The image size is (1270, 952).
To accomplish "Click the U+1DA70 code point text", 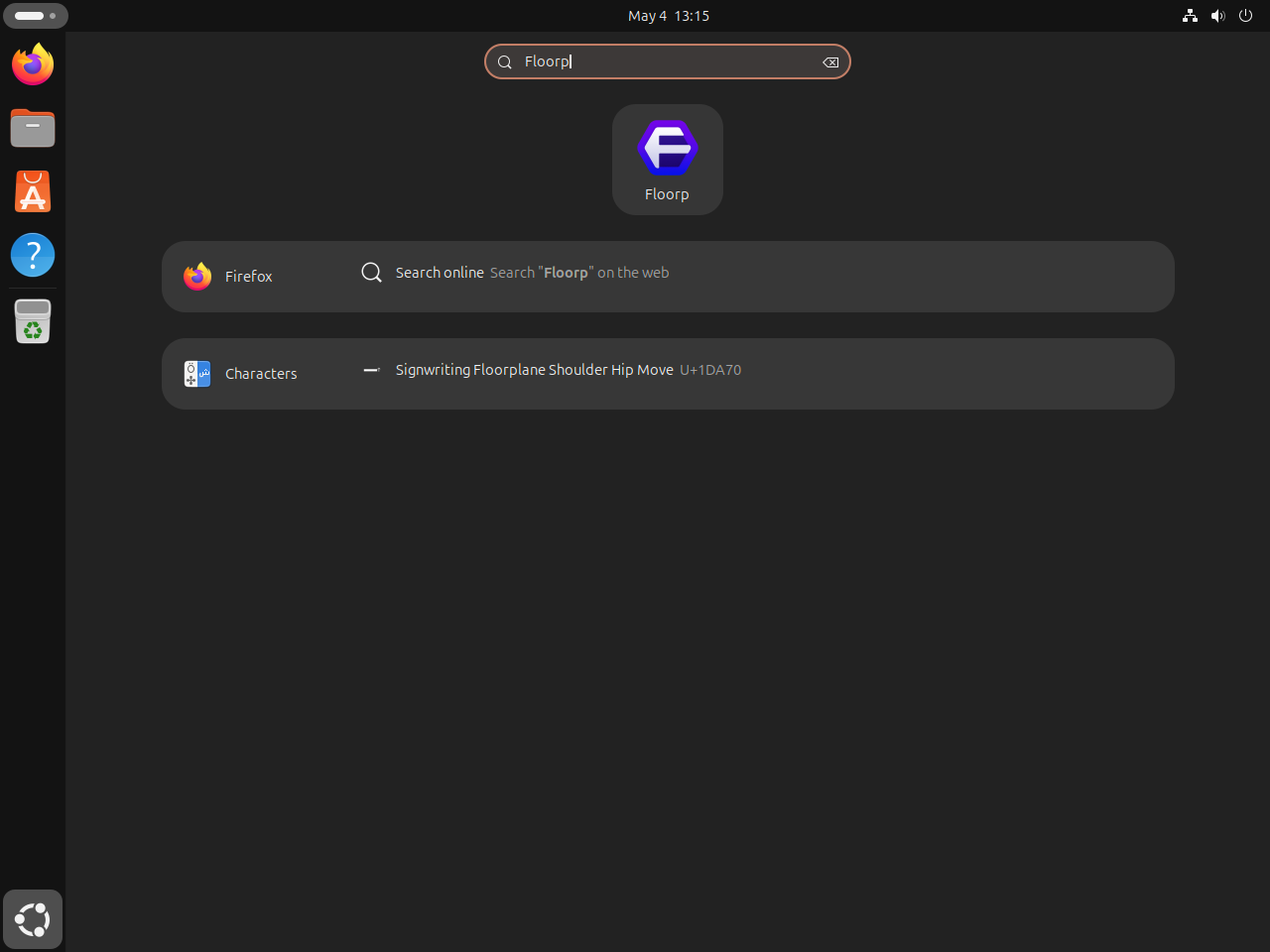I will [710, 370].
